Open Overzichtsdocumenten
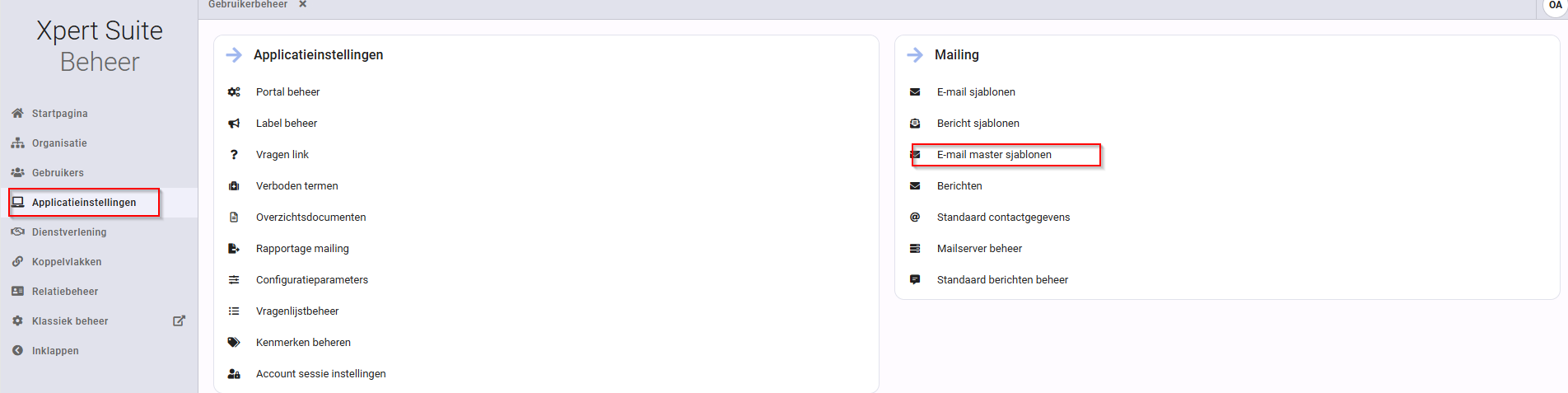The height and width of the screenshot is (393, 1568). (x=311, y=217)
